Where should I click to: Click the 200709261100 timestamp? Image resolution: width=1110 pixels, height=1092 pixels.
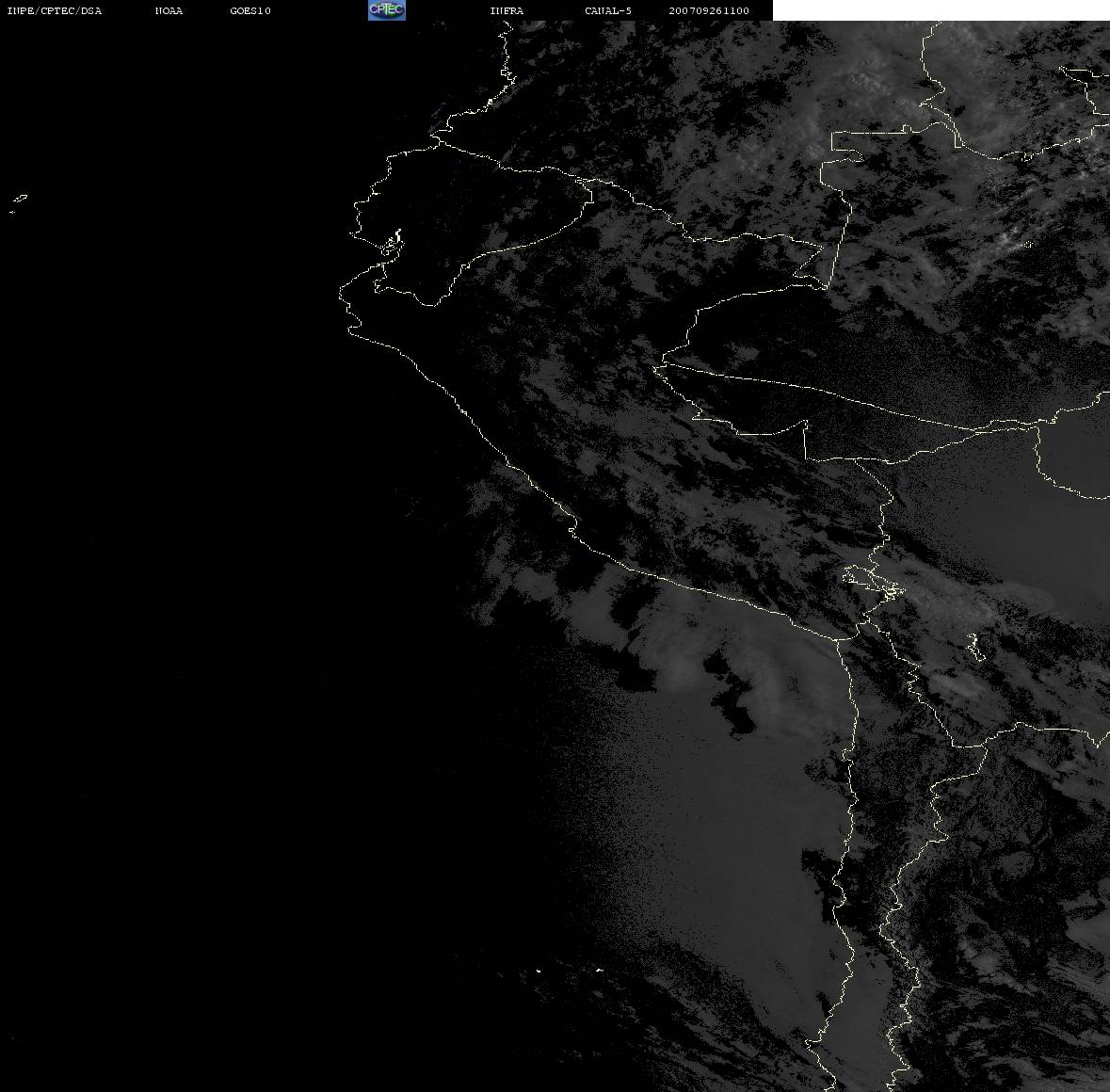tap(709, 10)
